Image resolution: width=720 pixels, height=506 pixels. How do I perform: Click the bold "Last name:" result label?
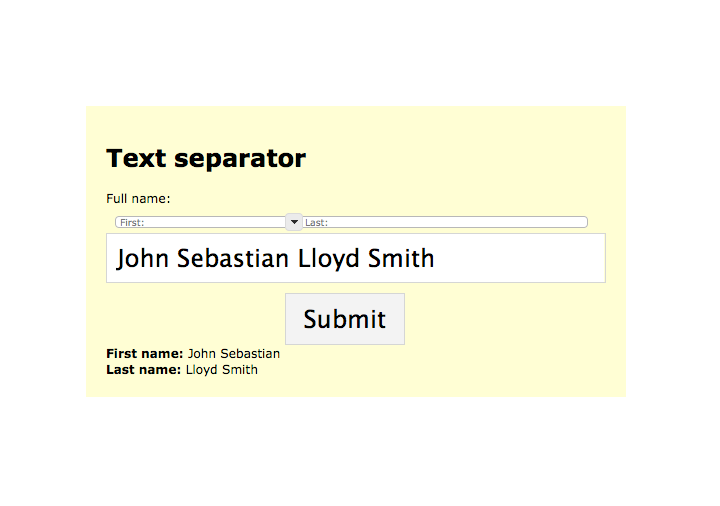pyautogui.click(x=144, y=370)
